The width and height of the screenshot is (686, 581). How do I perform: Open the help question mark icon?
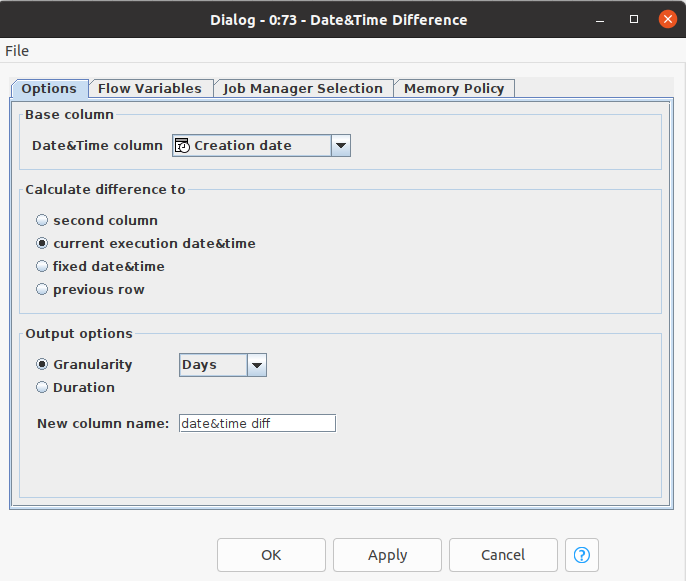click(x=582, y=555)
